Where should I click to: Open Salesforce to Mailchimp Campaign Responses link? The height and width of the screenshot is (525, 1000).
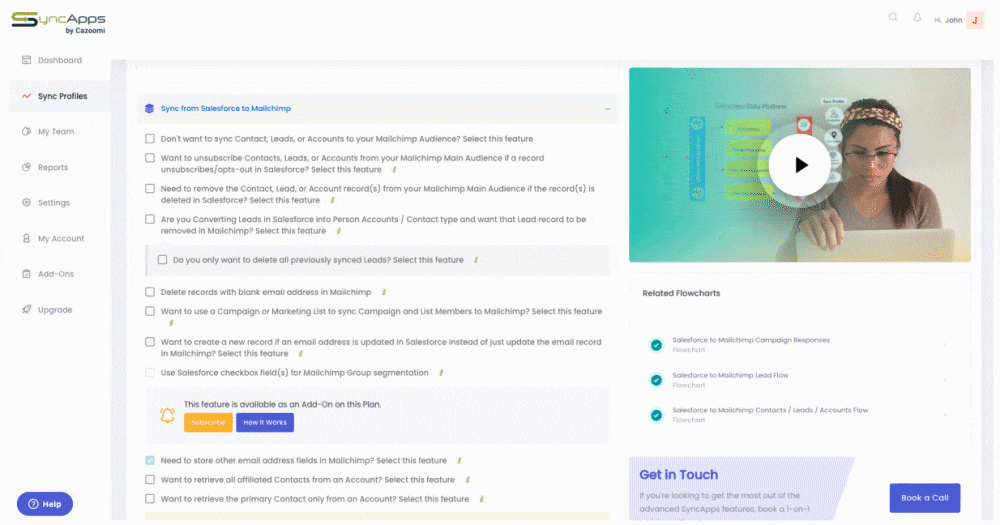pyautogui.click(x=751, y=340)
